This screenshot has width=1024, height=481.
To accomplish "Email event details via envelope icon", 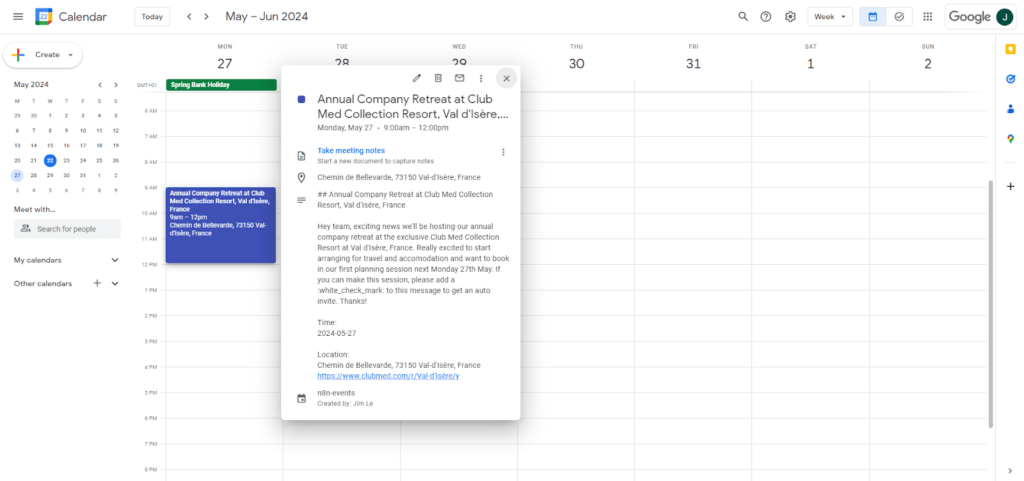I will click(459, 78).
